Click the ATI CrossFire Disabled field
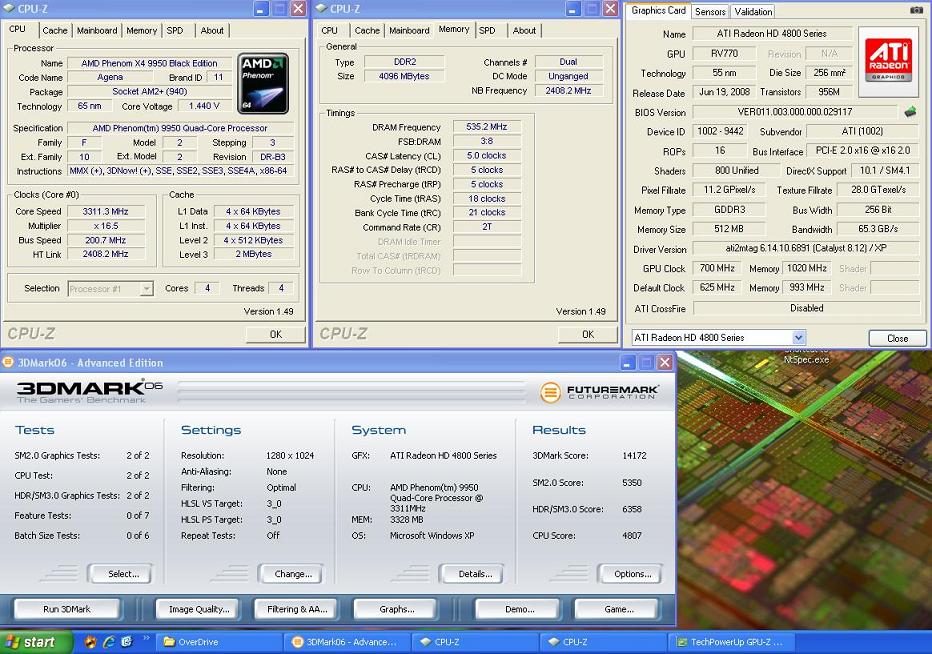The image size is (932, 654). pos(806,308)
